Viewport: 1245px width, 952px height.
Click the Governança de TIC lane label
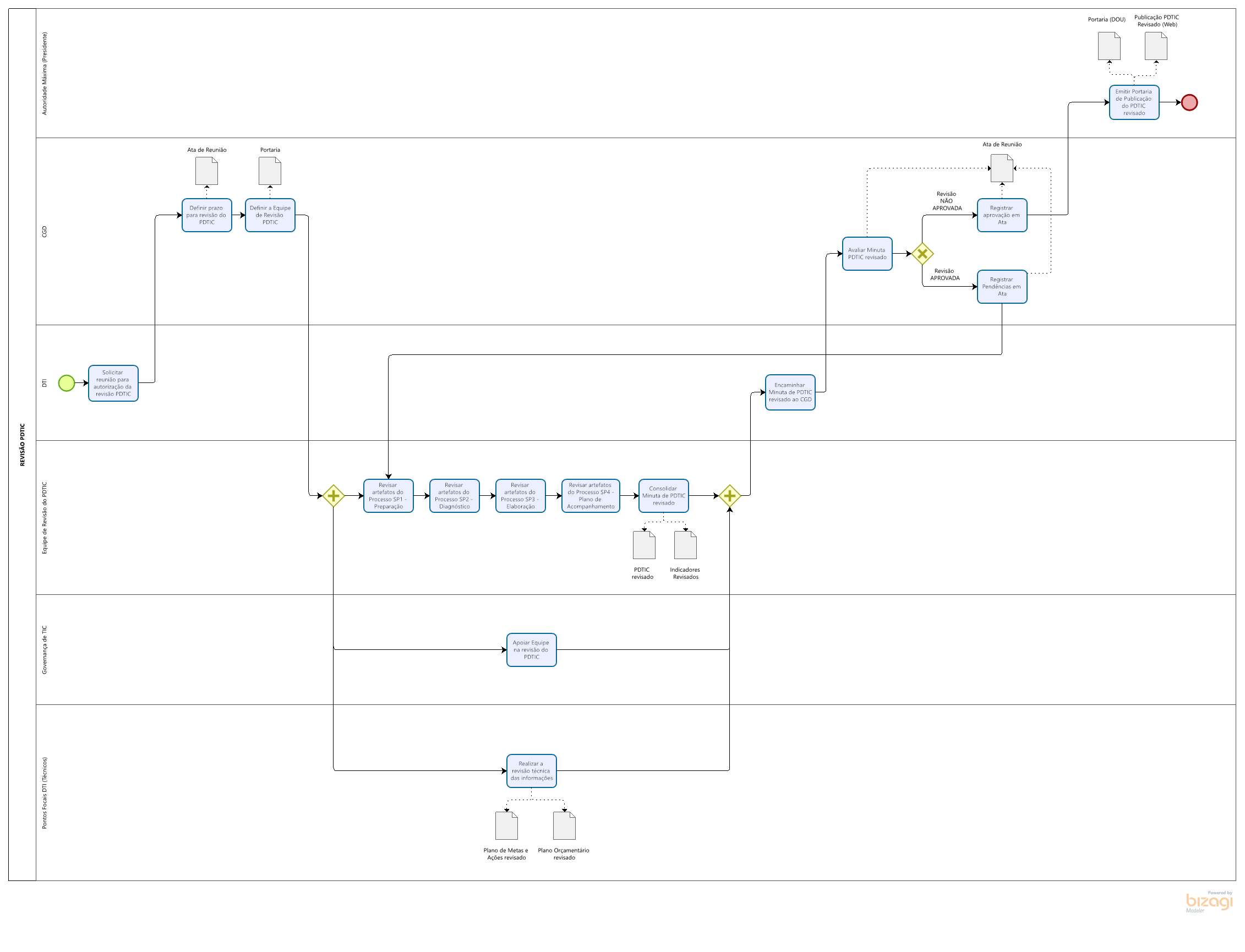(x=45, y=650)
